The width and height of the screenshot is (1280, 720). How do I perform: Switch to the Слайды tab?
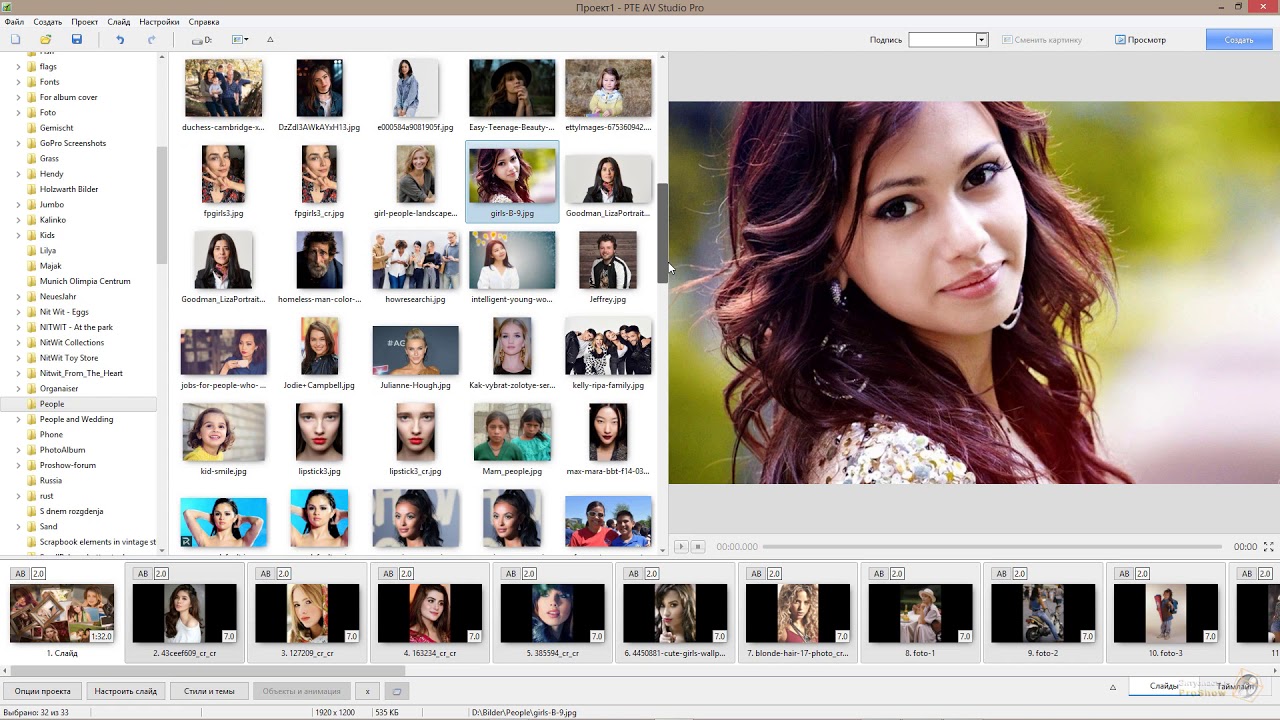point(1163,686)
